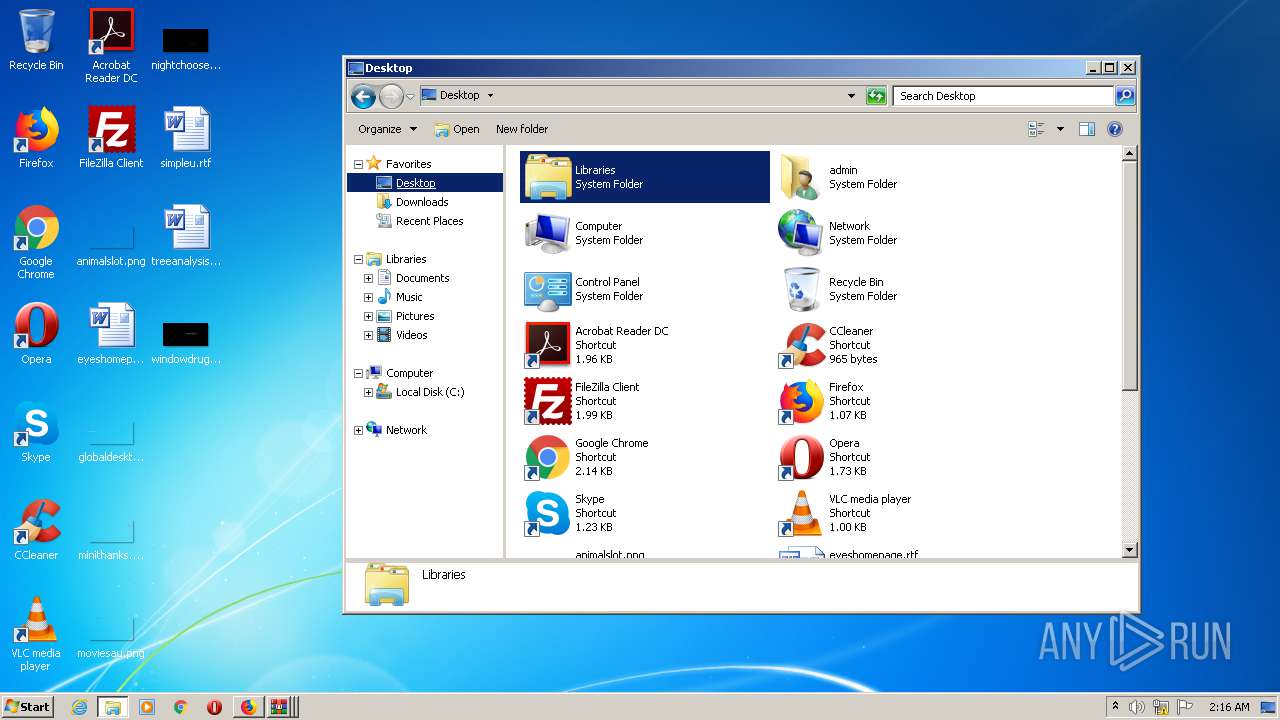Select the Libraries system folder in Explorer
Viewport: 1280px width, 720px height.
645,177
